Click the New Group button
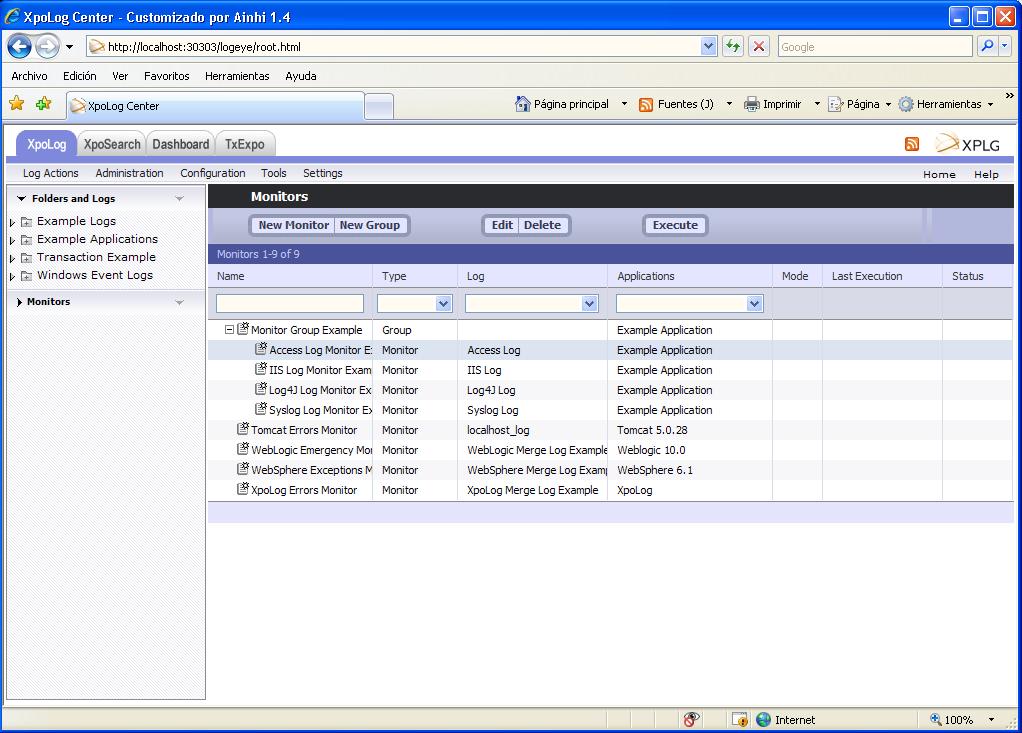The image size is (1022, 733). pyautogui.click(x=370, y=225)
